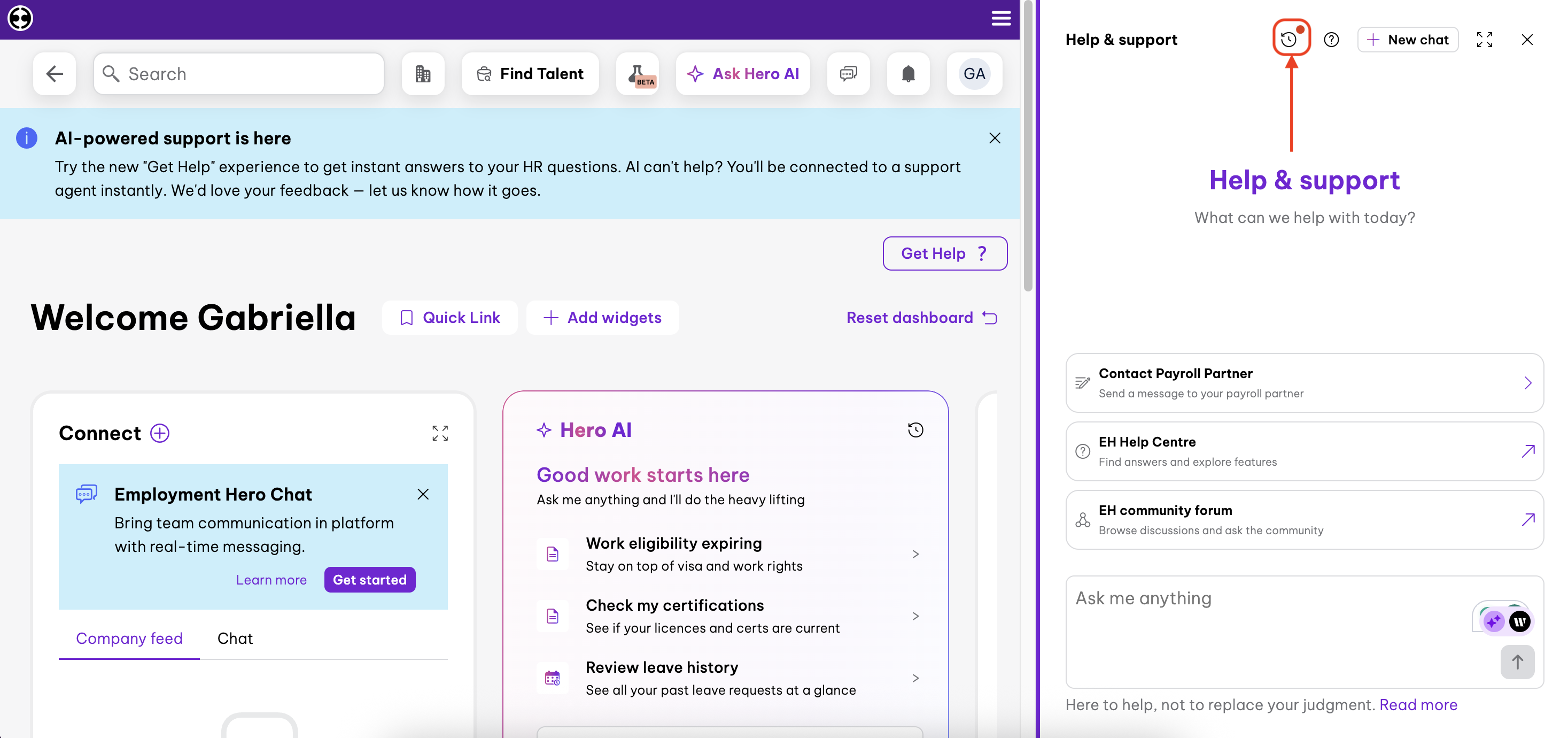Open the BETA lab flask icon

coord(638,74)
